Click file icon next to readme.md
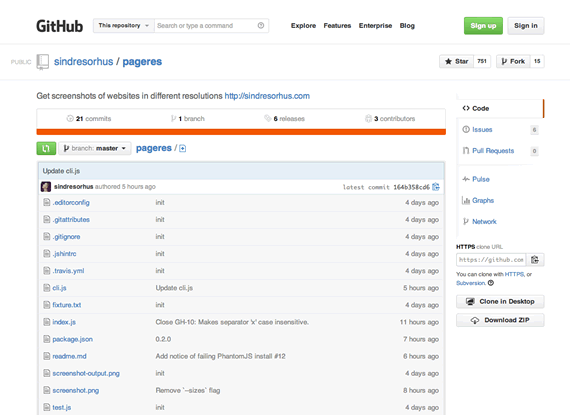The height and width of the screenshot is (415, 570). click(47, 356)
